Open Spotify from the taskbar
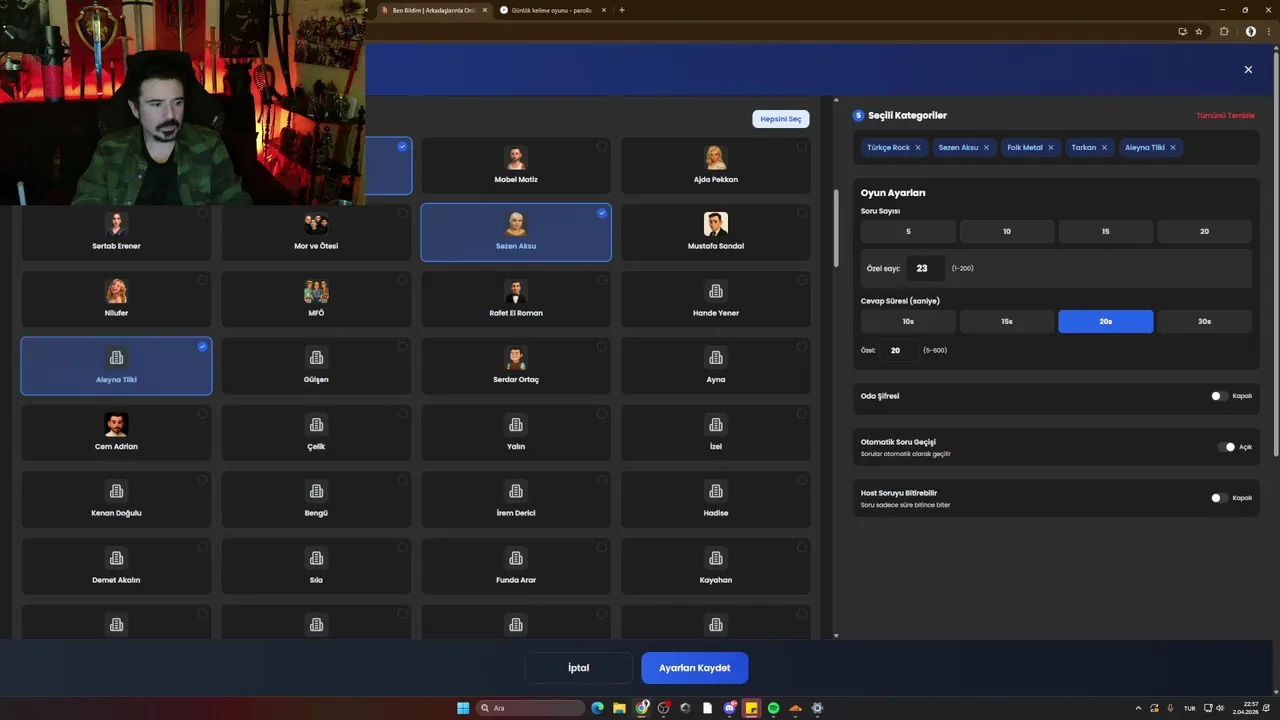Viewport: 1280px width, 720px height. tap(773, 708)
